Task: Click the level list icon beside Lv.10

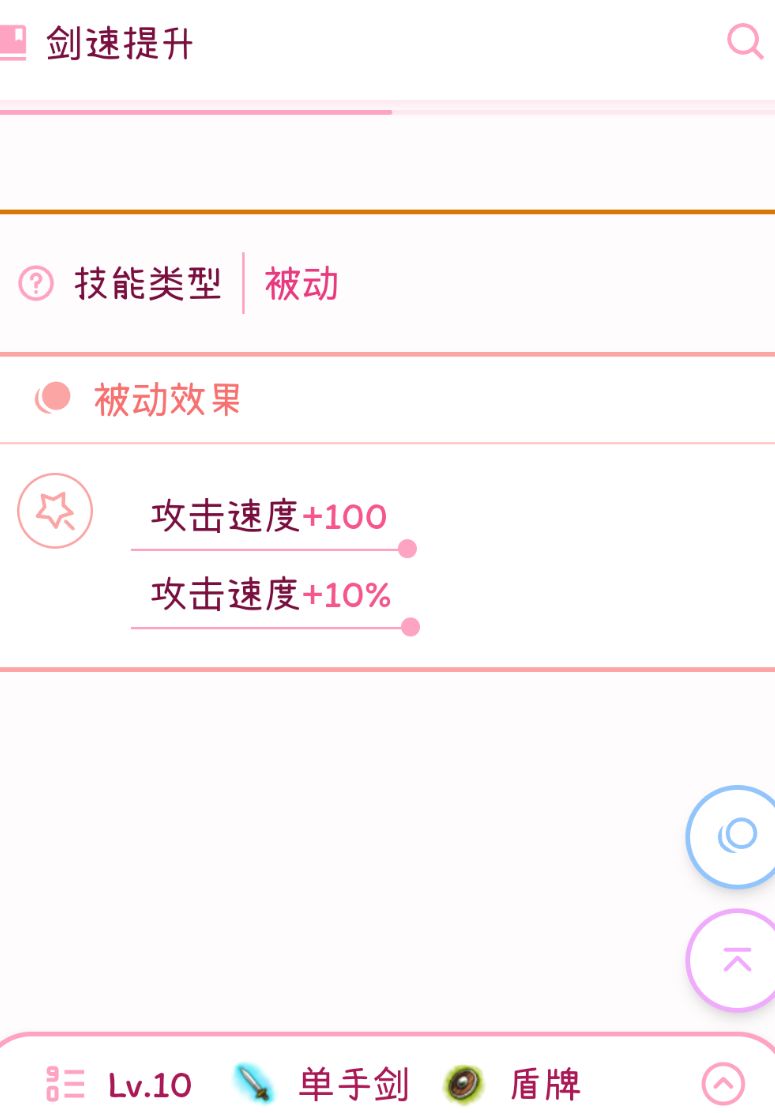Action: (66, 1084)
